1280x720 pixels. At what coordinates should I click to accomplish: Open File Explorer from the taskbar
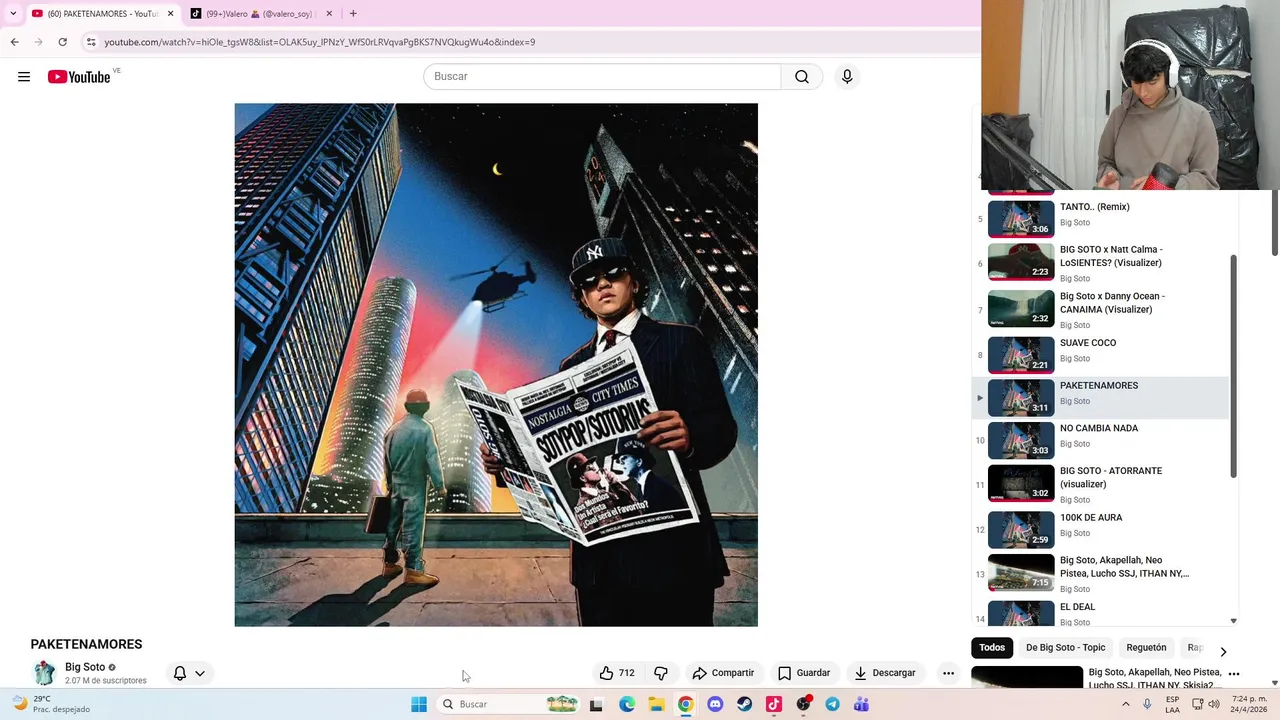pyautogui.click(x=656, y=704)
